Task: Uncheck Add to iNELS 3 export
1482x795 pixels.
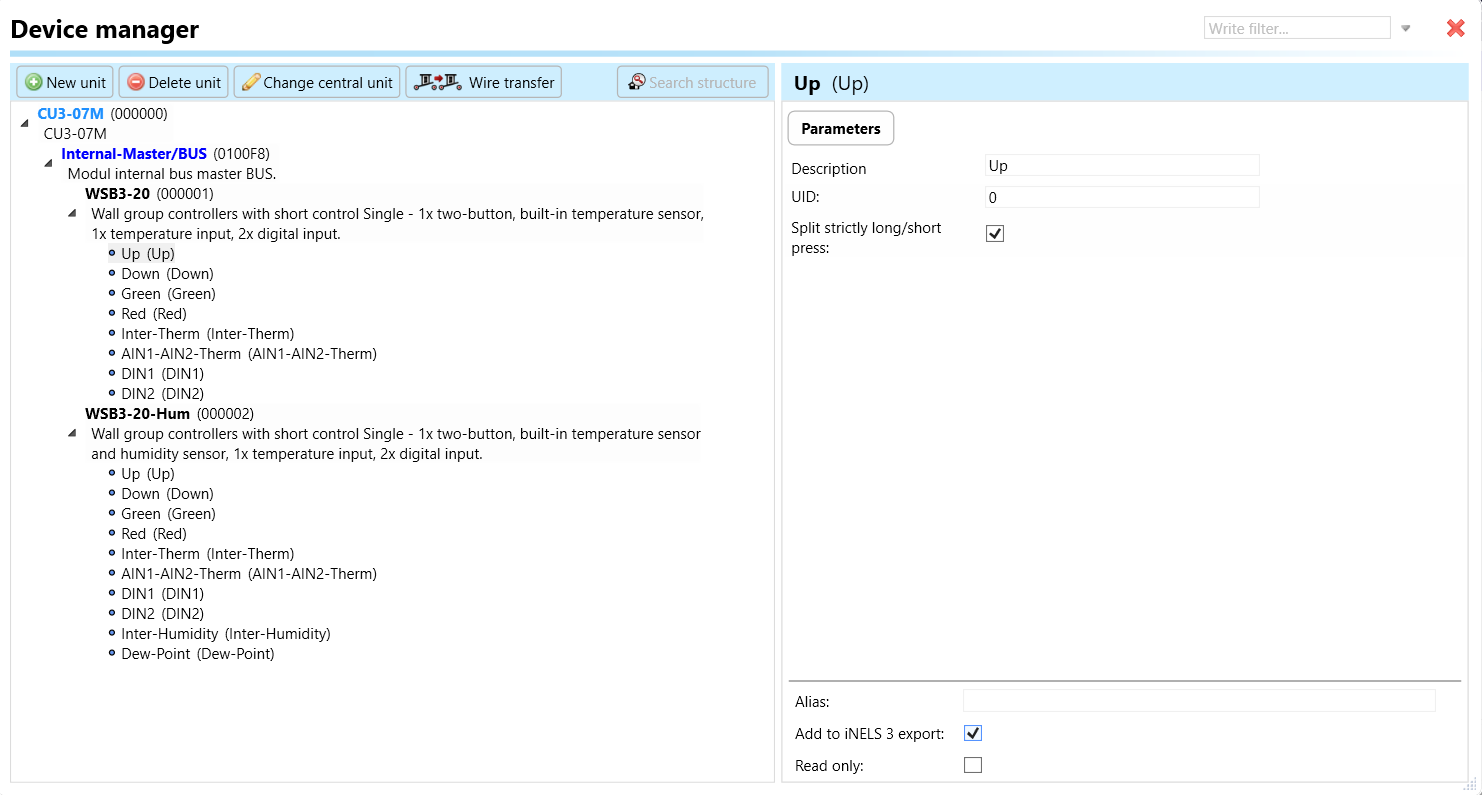Action: coord(973,733)
